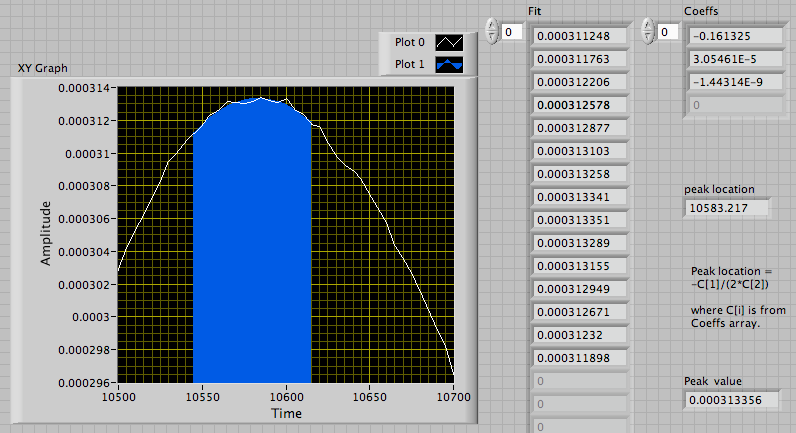Select Fit value 0.000312206
Viewport: 796px width, 433px height.
tap(579, 82)
